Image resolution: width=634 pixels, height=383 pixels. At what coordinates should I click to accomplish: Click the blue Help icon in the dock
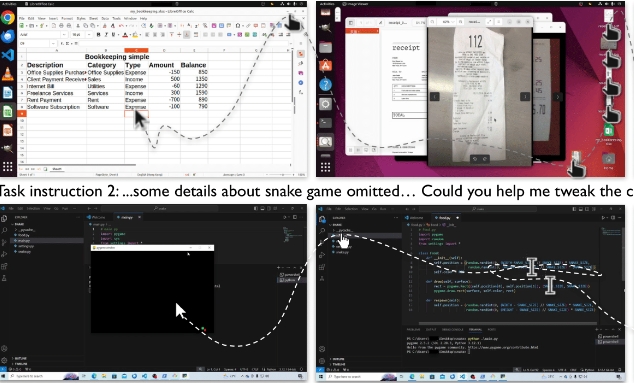(x=325, y=85)
